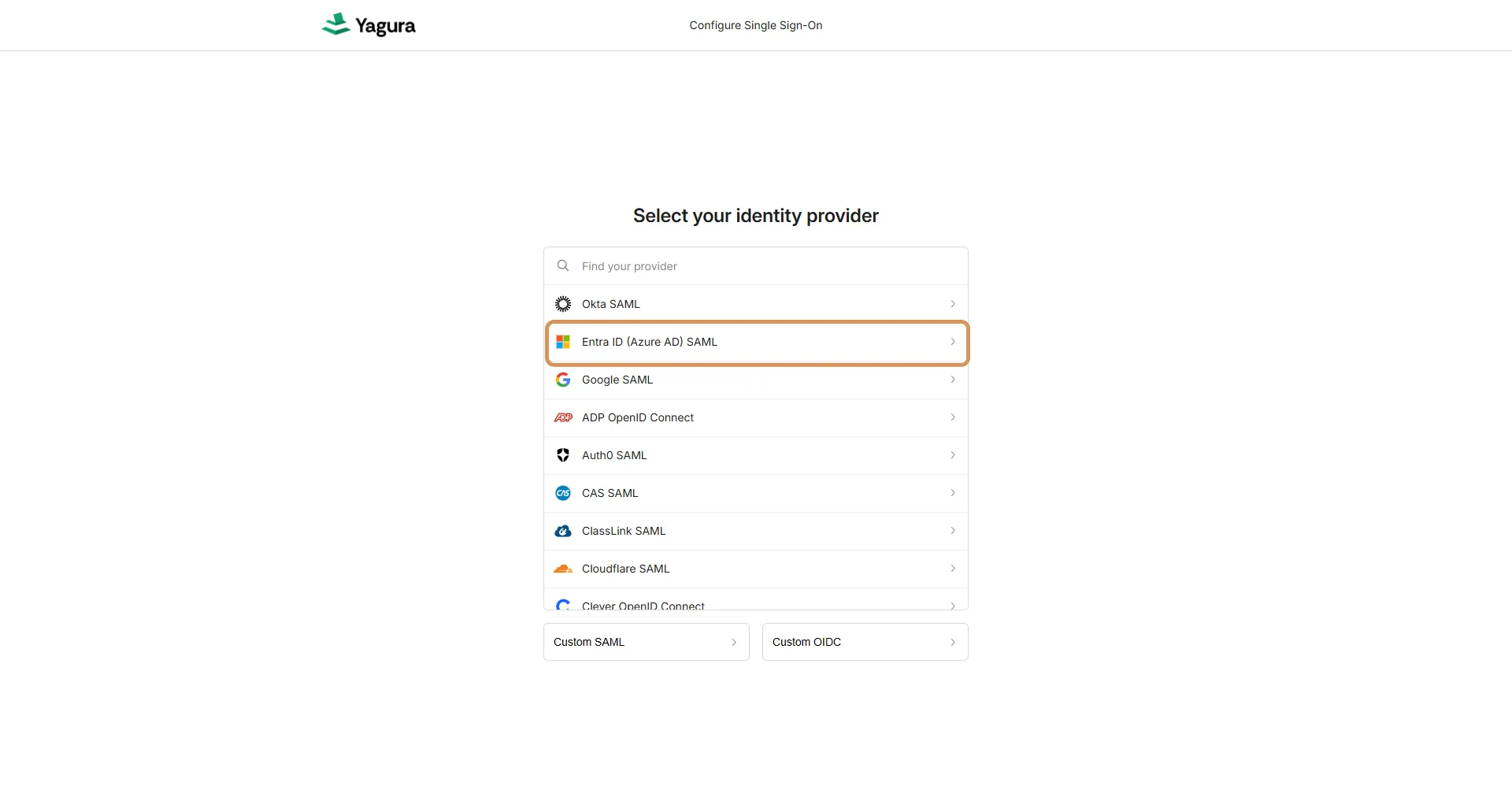Click the ADP logo icon
Viewport: 1512px width, 812px height.
[x=563, y=417]
